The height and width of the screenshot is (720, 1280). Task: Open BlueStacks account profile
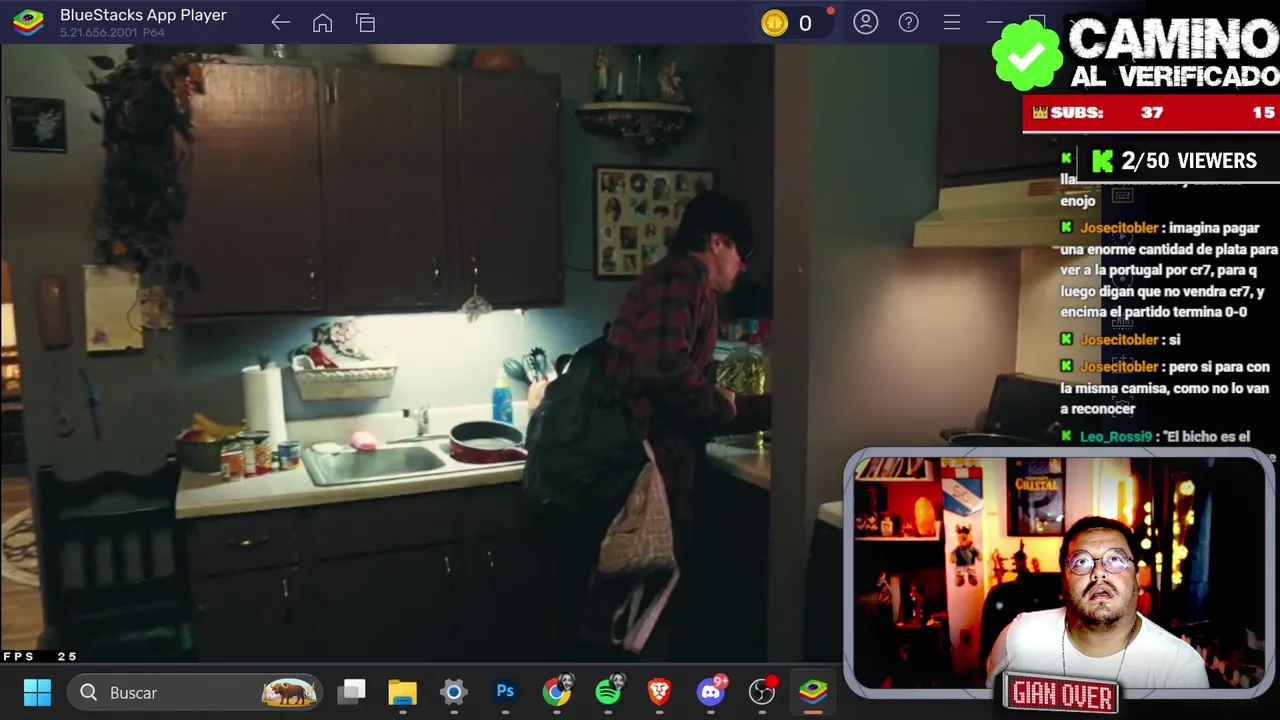(x=866, y=22)
